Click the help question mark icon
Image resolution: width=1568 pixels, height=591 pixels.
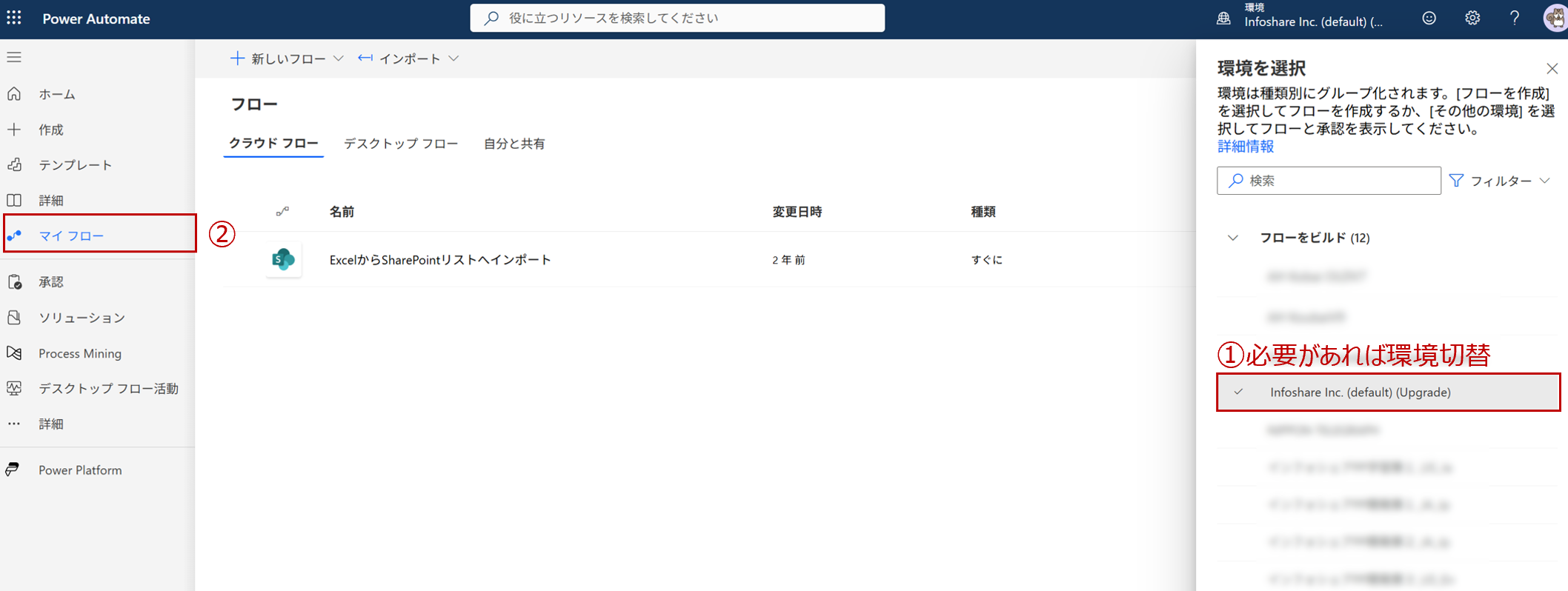1514,19
